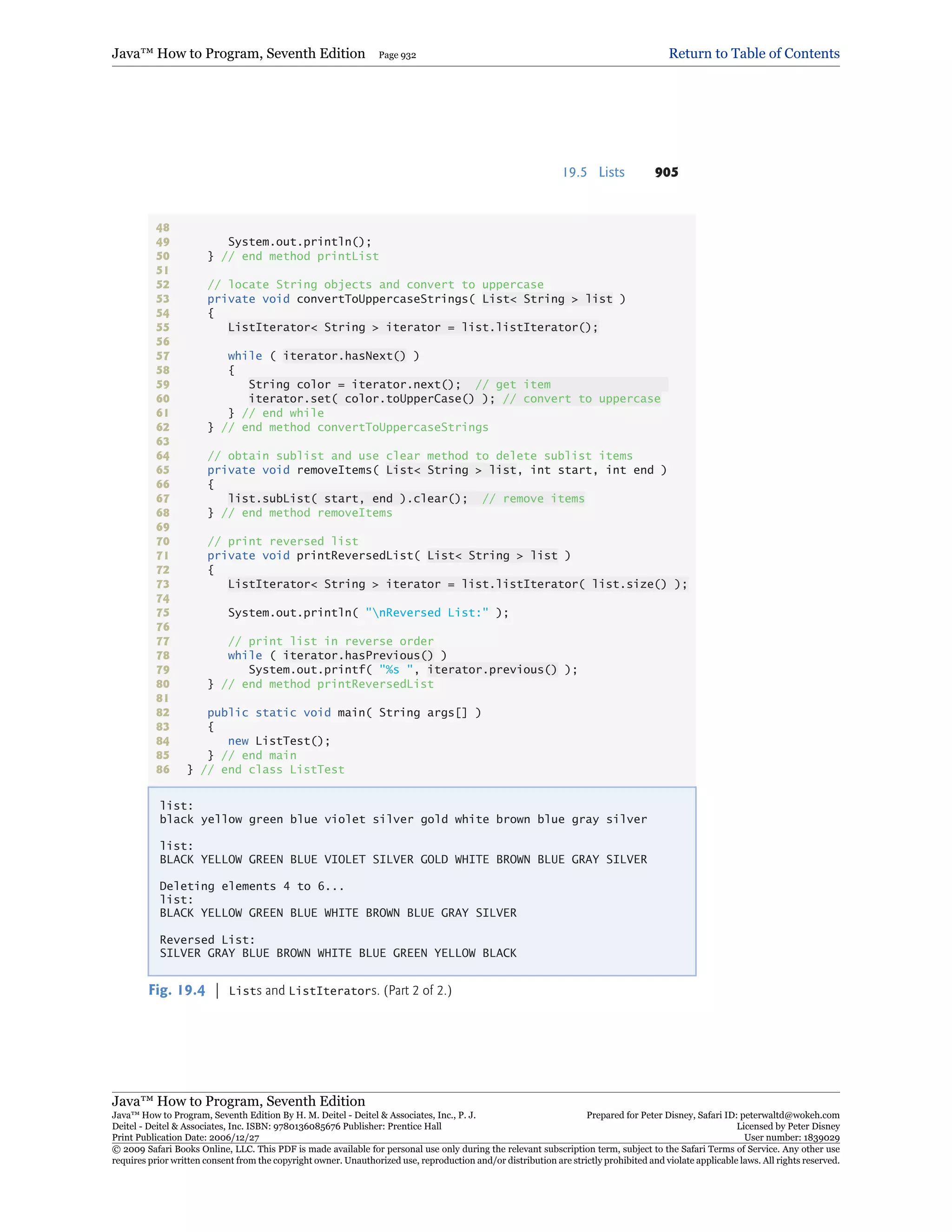Click the convertToUppercaseStrings method declaration line
The height and width of the screenshot is (1232, 952).
coord(416,299)
